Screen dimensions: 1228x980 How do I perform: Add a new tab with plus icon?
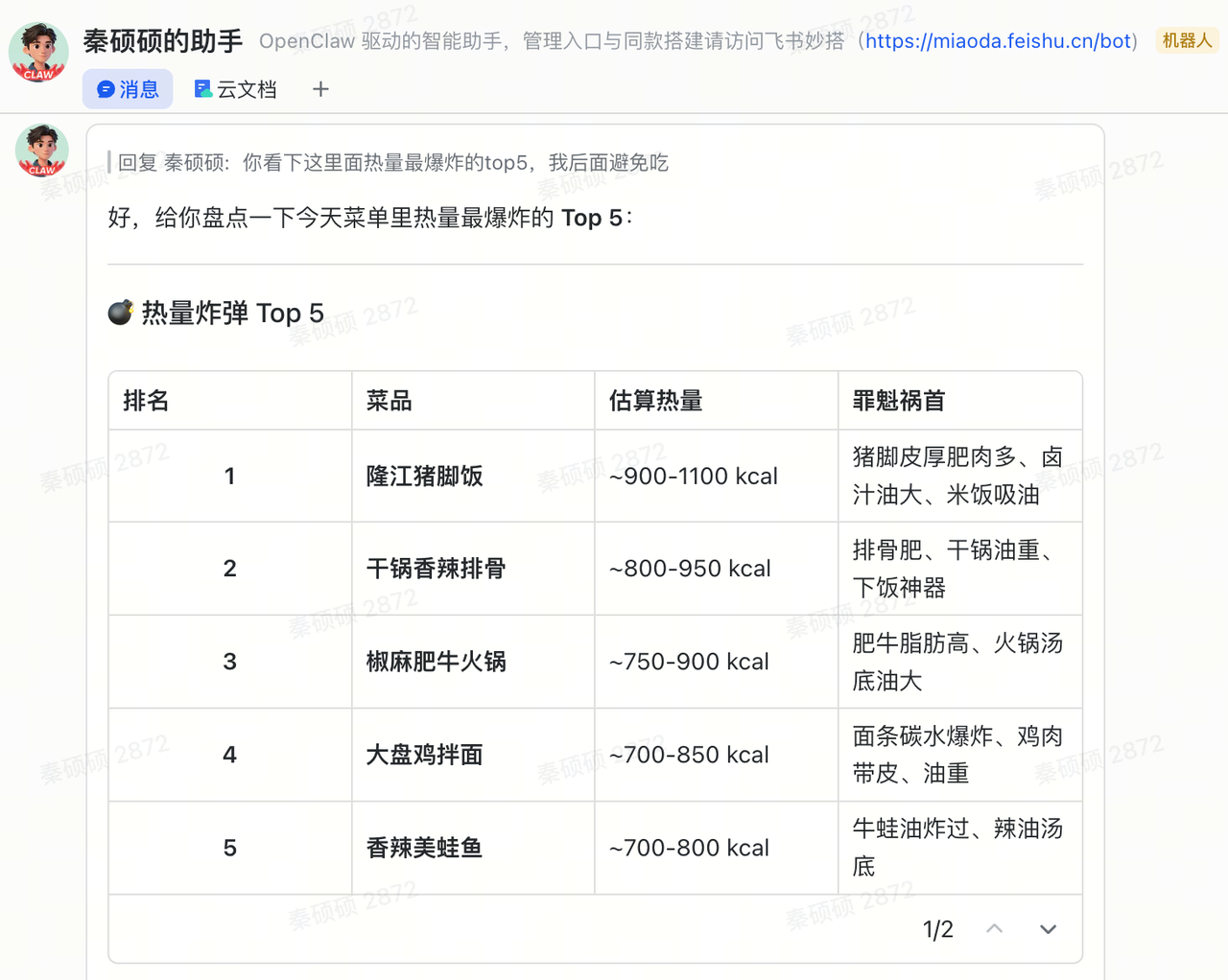[320, 89]
